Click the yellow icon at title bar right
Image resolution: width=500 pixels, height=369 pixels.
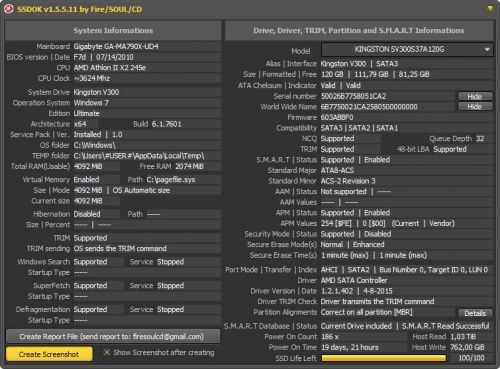pyautogui.click(x=490, y=9)
